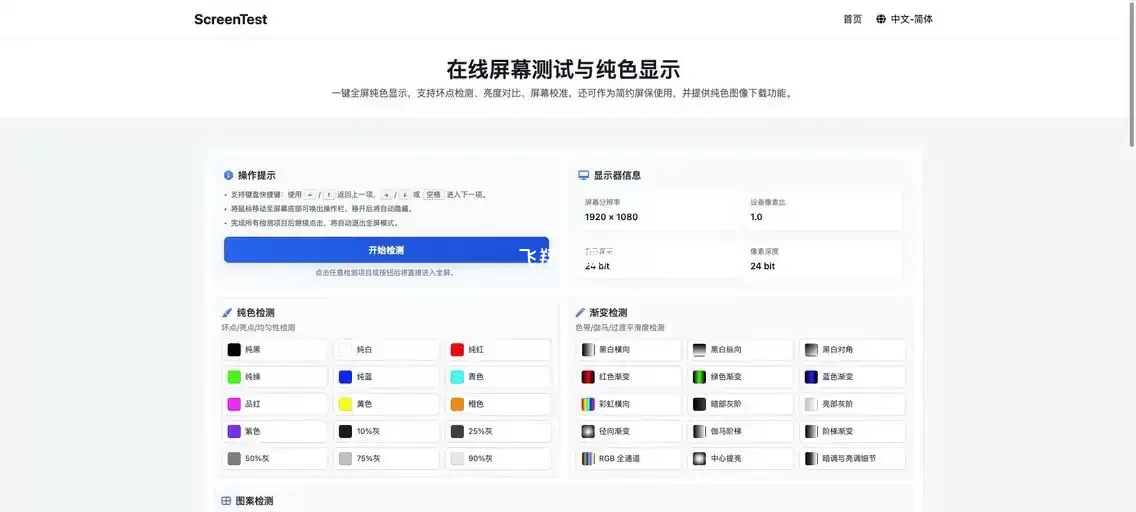This screenshot has height=512, width=1136.
Task: Launch the 75%灰 gray test
Action: 386,458
